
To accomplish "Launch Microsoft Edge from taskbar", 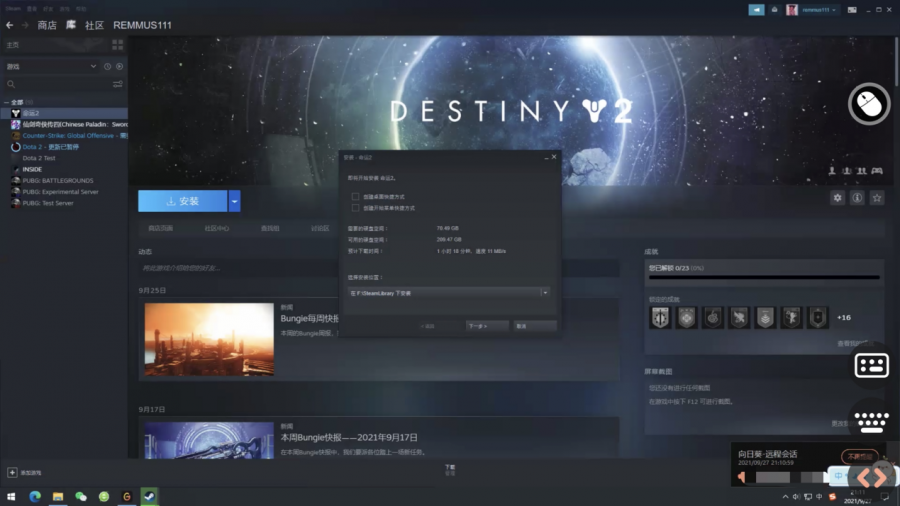I will 35,496.
